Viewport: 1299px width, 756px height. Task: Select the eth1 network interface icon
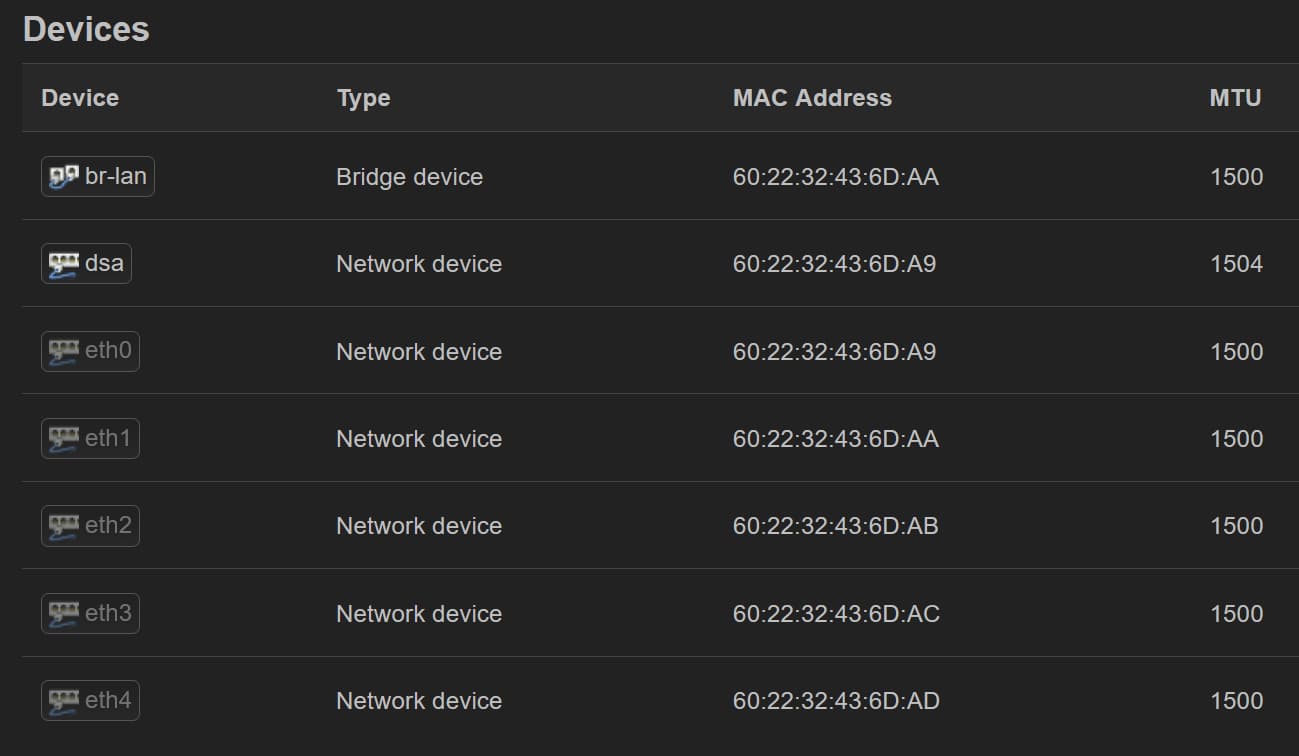pyautogui.click(x=62, y=438)
